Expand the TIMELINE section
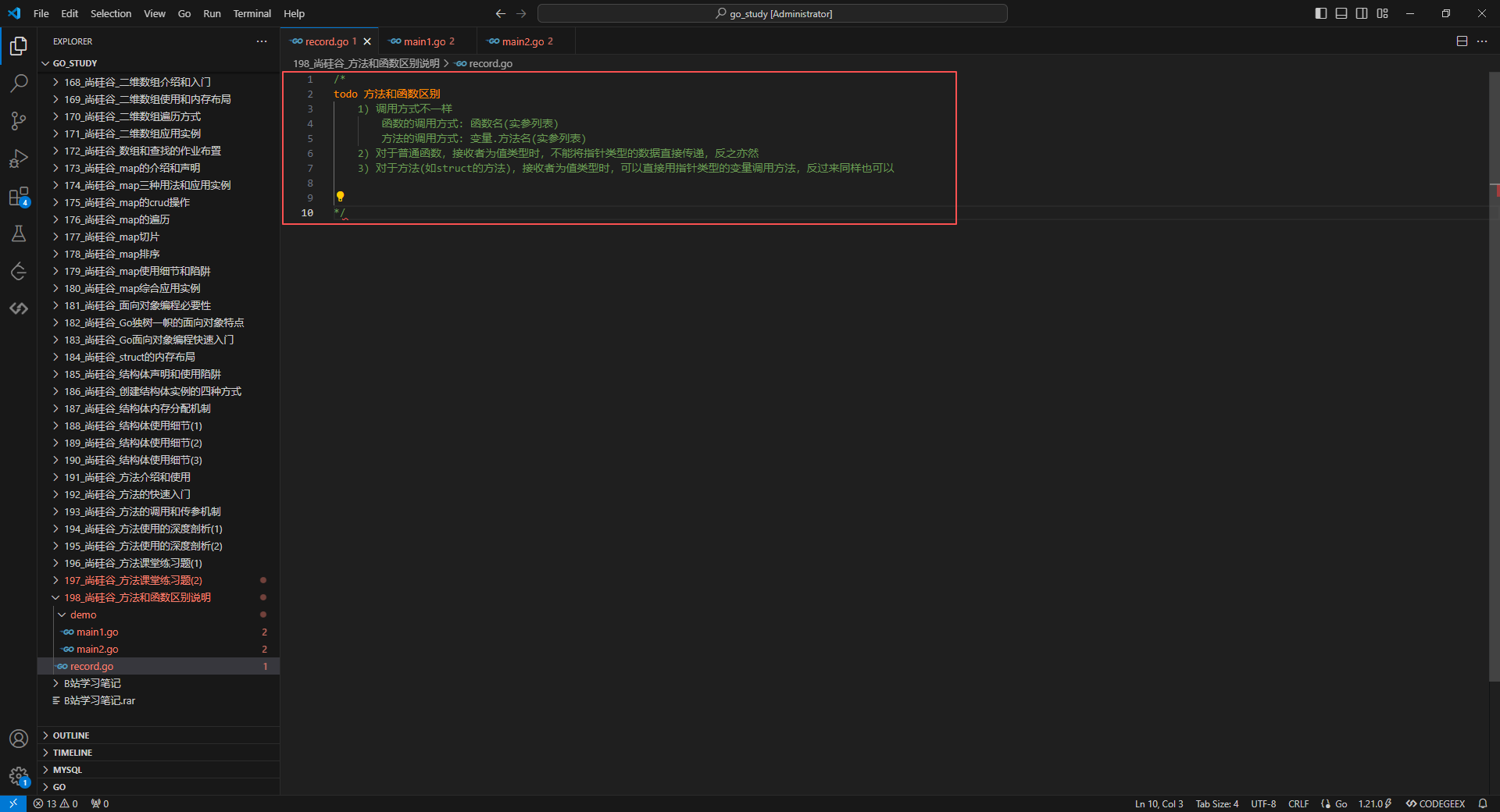Viewport: 1500px width, 812px height. [x=159, y=753]
